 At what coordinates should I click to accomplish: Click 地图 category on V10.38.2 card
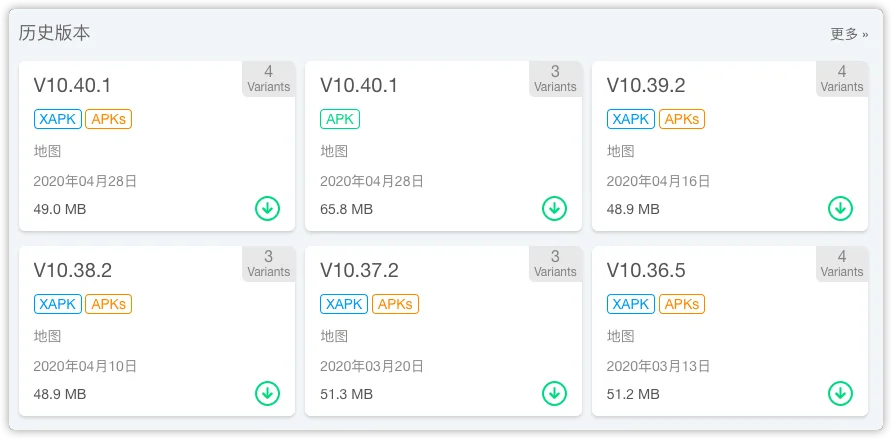pos(47,336)
